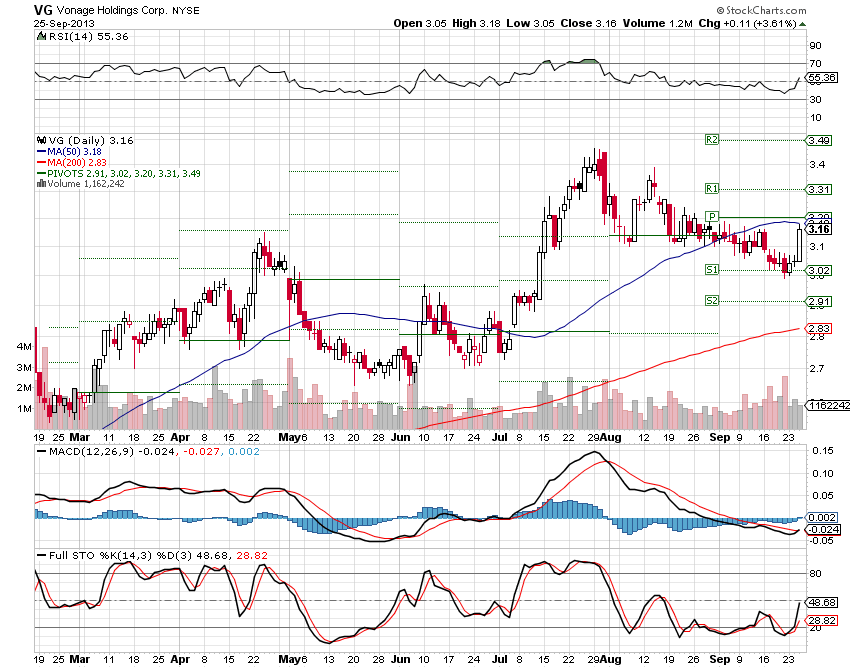
Task: Click the 2.91 price tag
Action: (x=819, y=301)
